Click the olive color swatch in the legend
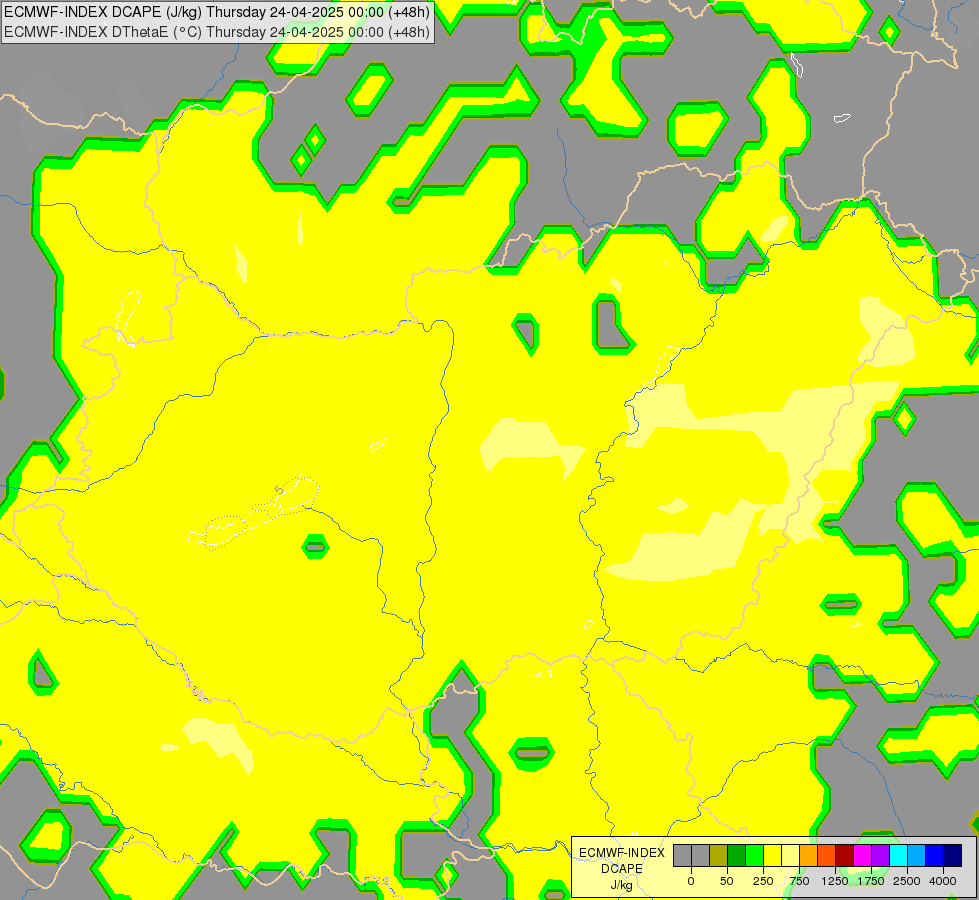The width and height of the screenshot is (979, 900). tap(719, 855)
